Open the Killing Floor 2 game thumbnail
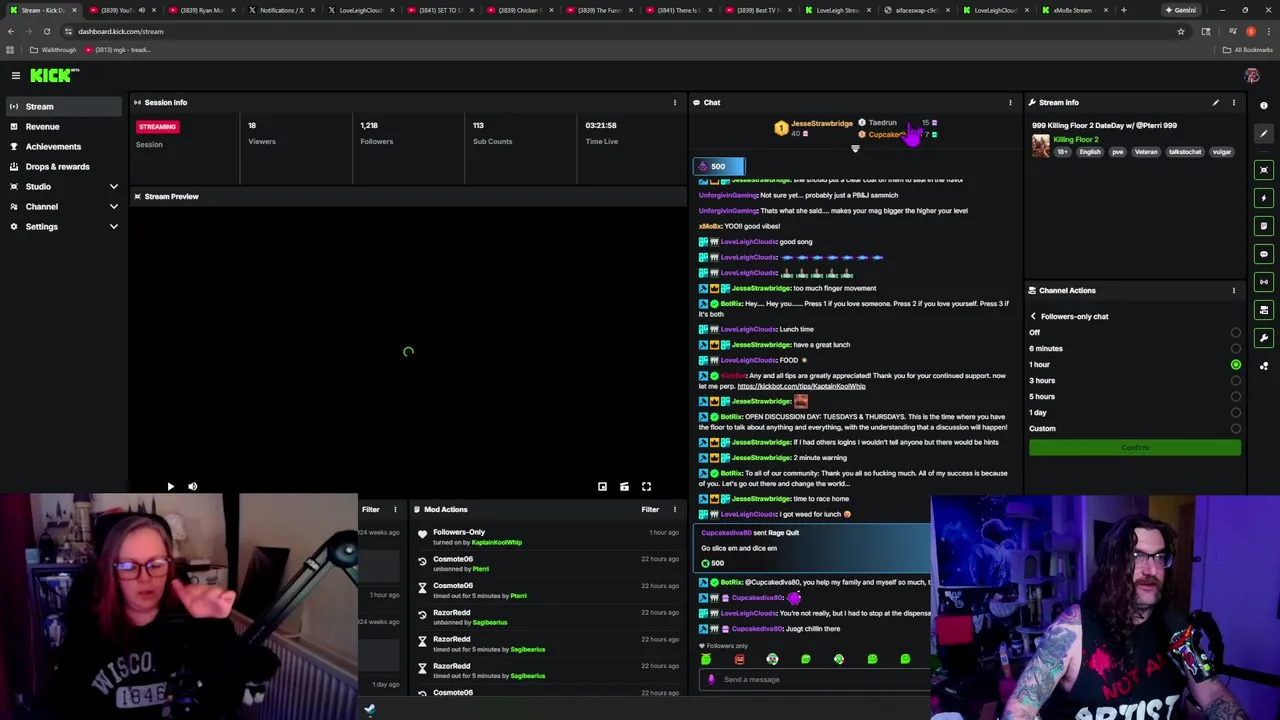Image resolution: width=1280 pixels, height=720 pixels. (1041, 145)
